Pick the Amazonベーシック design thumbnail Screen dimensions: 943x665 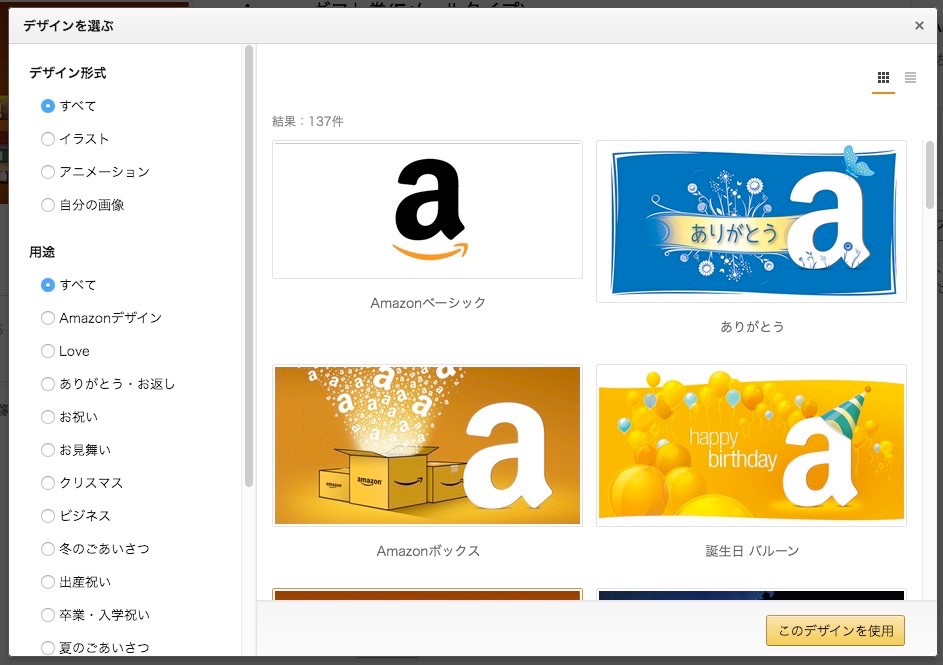click(427, 210)
